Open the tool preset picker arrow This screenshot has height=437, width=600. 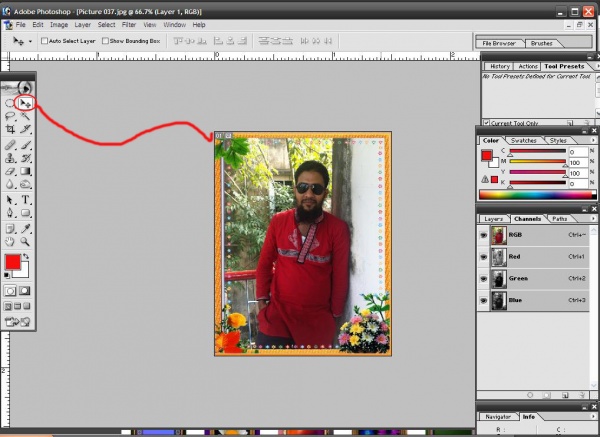[x=30, y=41]
